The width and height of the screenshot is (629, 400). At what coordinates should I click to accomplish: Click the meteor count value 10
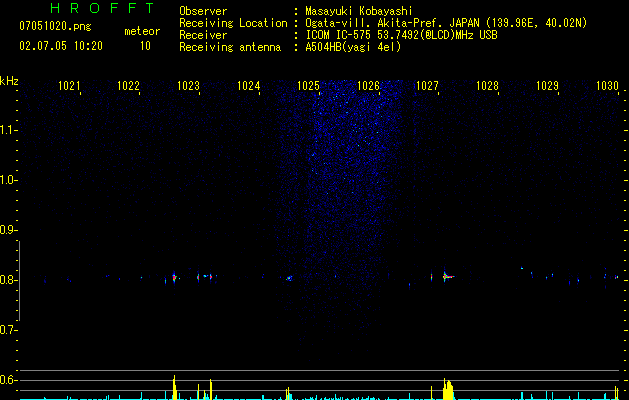(x=145, y=46)
